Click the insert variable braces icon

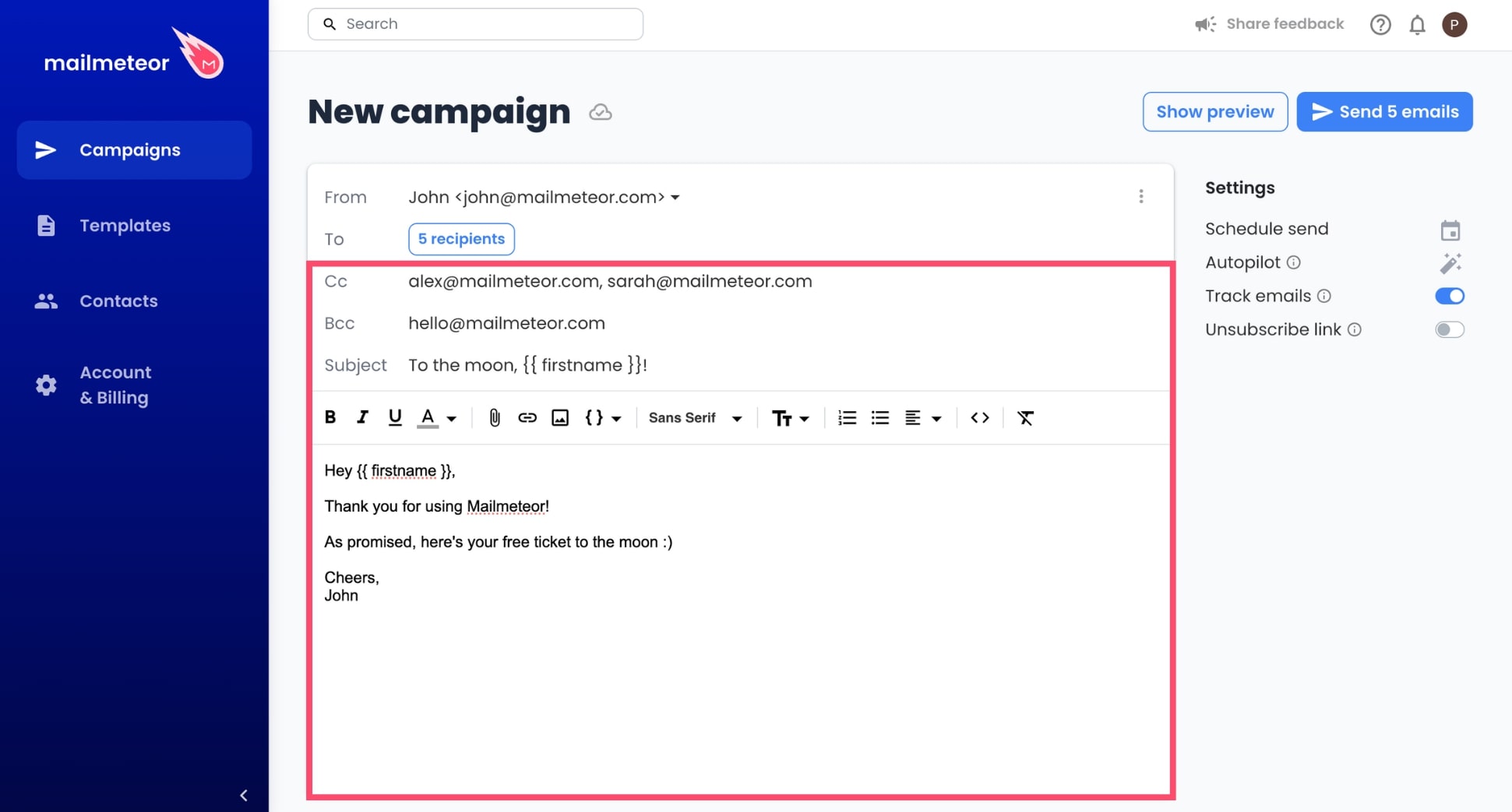coord(594,417)
